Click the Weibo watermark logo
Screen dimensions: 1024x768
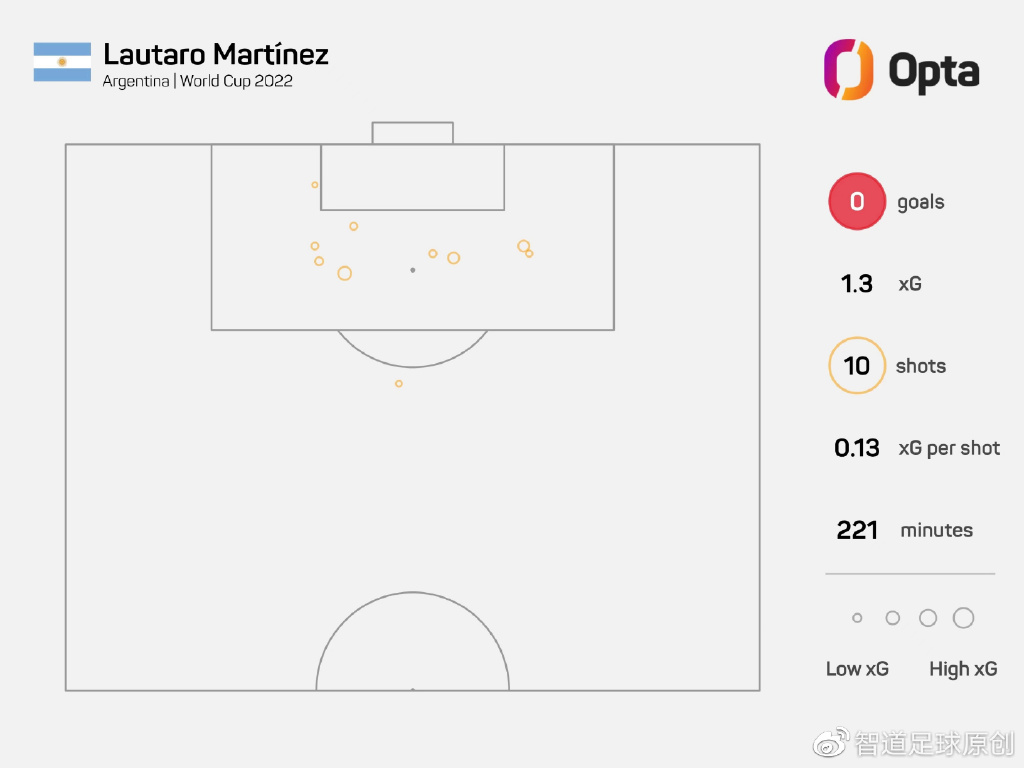tap(831, 743)
